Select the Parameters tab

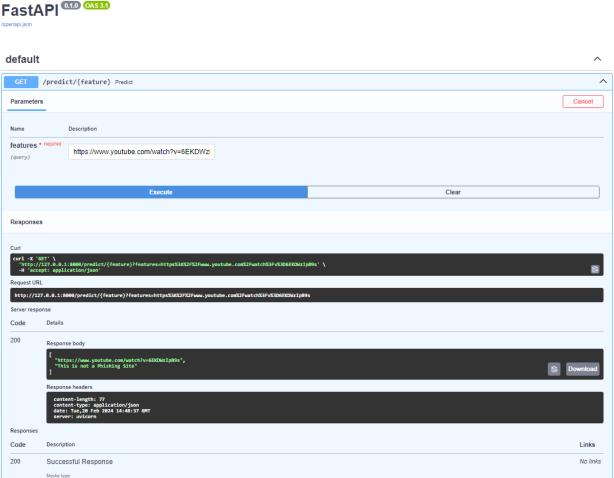click(x=27, y=101)
